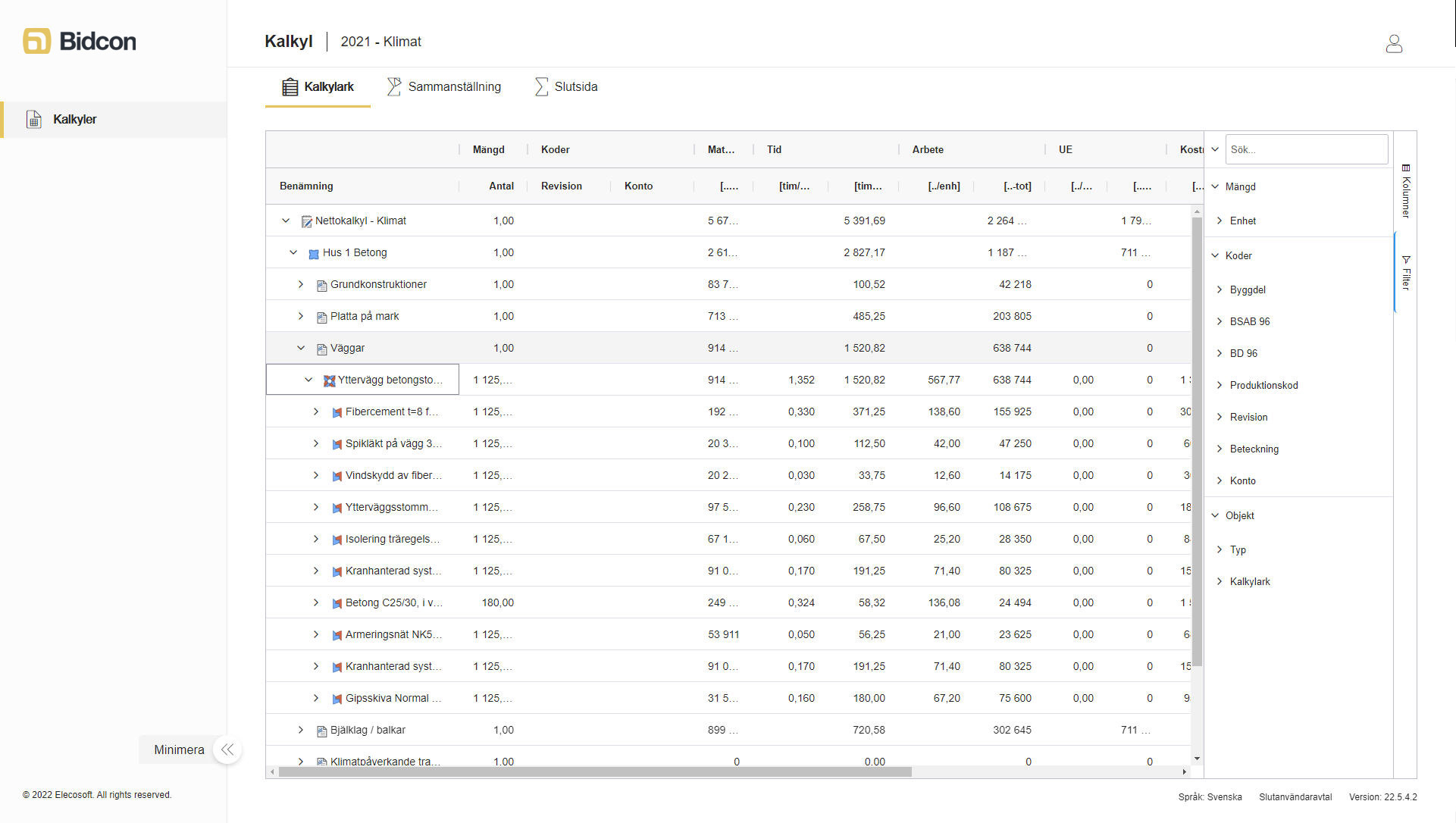
Task: Click the user profile icon
Action: click(1393, 43)
